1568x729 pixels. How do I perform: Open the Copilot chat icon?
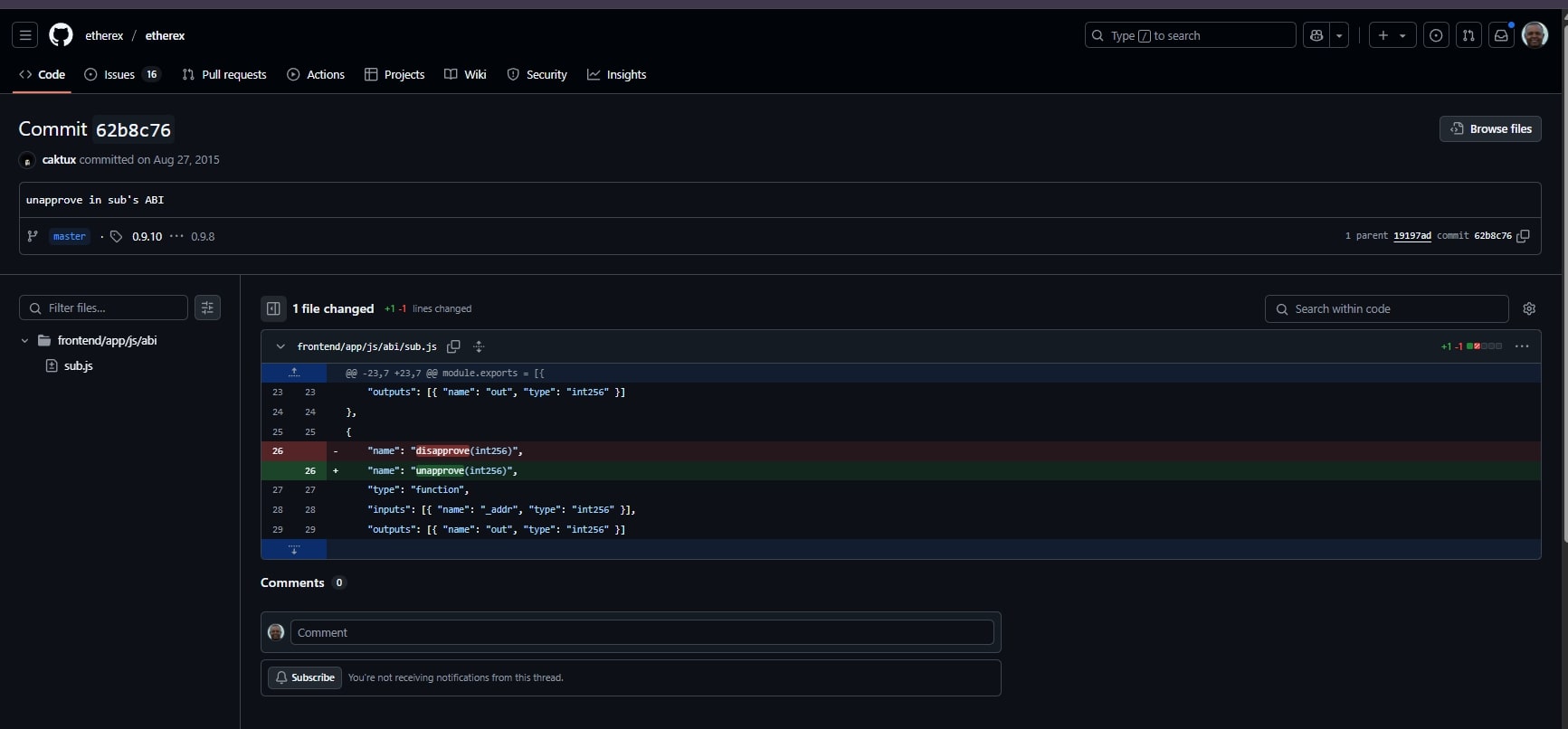tap(1316, 35)
